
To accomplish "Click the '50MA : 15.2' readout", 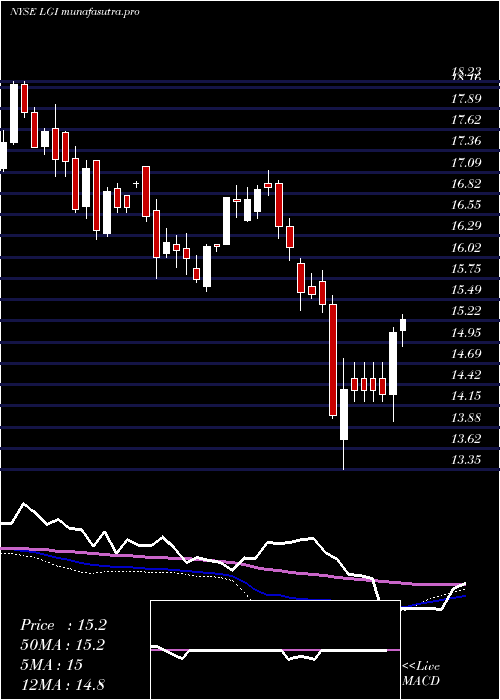I will (63, 646).
